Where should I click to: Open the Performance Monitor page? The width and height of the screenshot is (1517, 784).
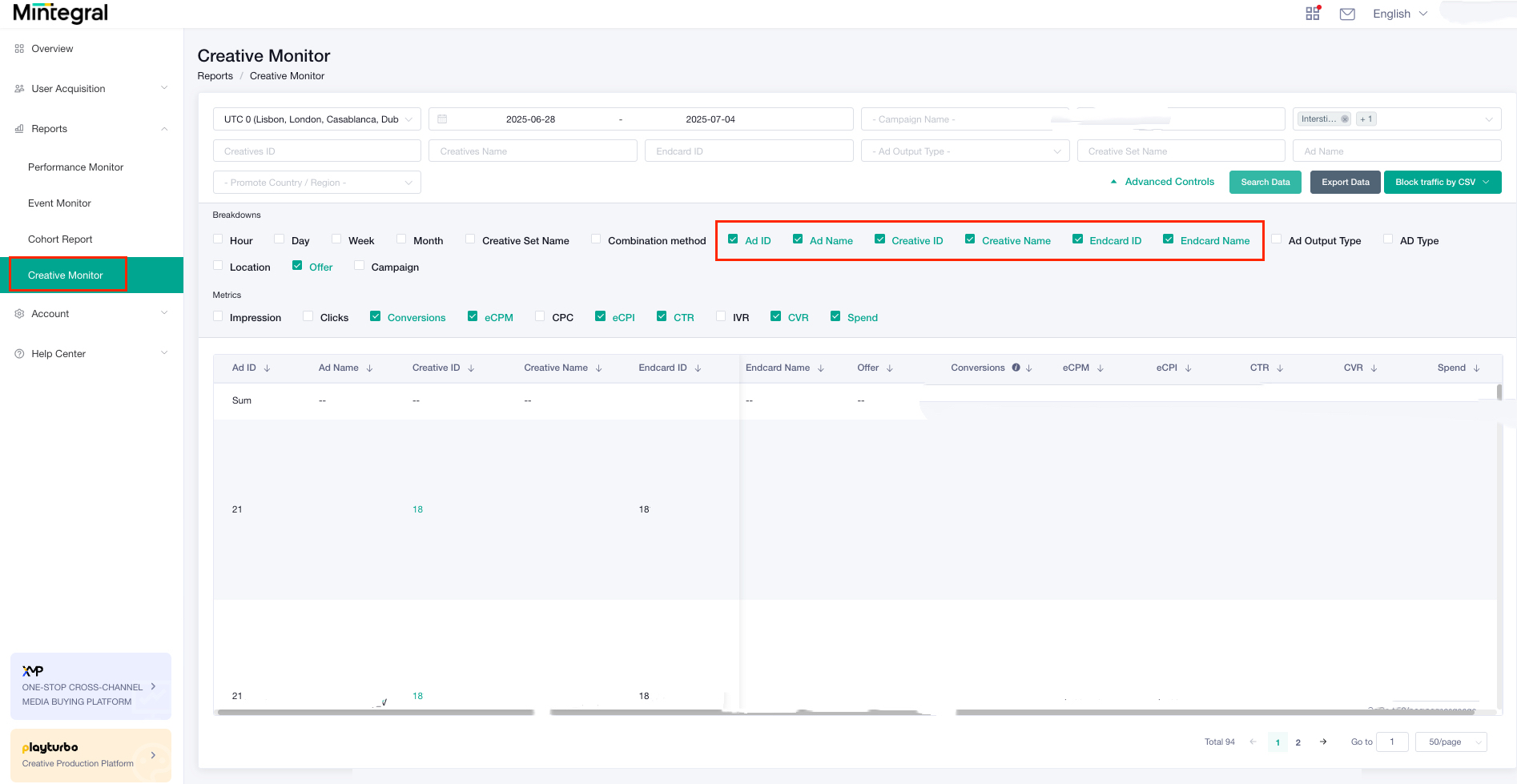coord(76,167)
